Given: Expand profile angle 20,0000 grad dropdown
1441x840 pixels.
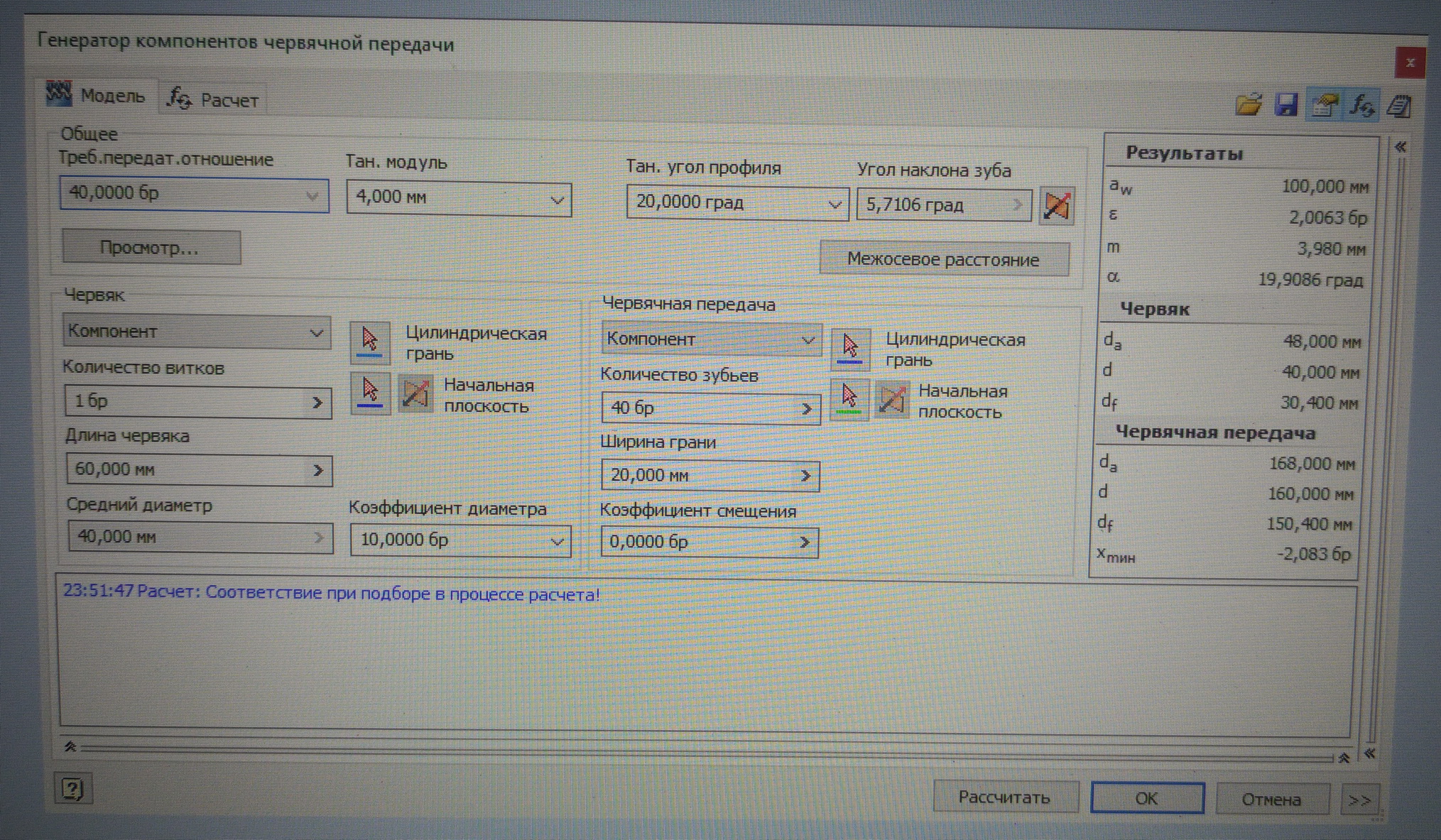Looking at the screenshot, I should pos(834,204).
